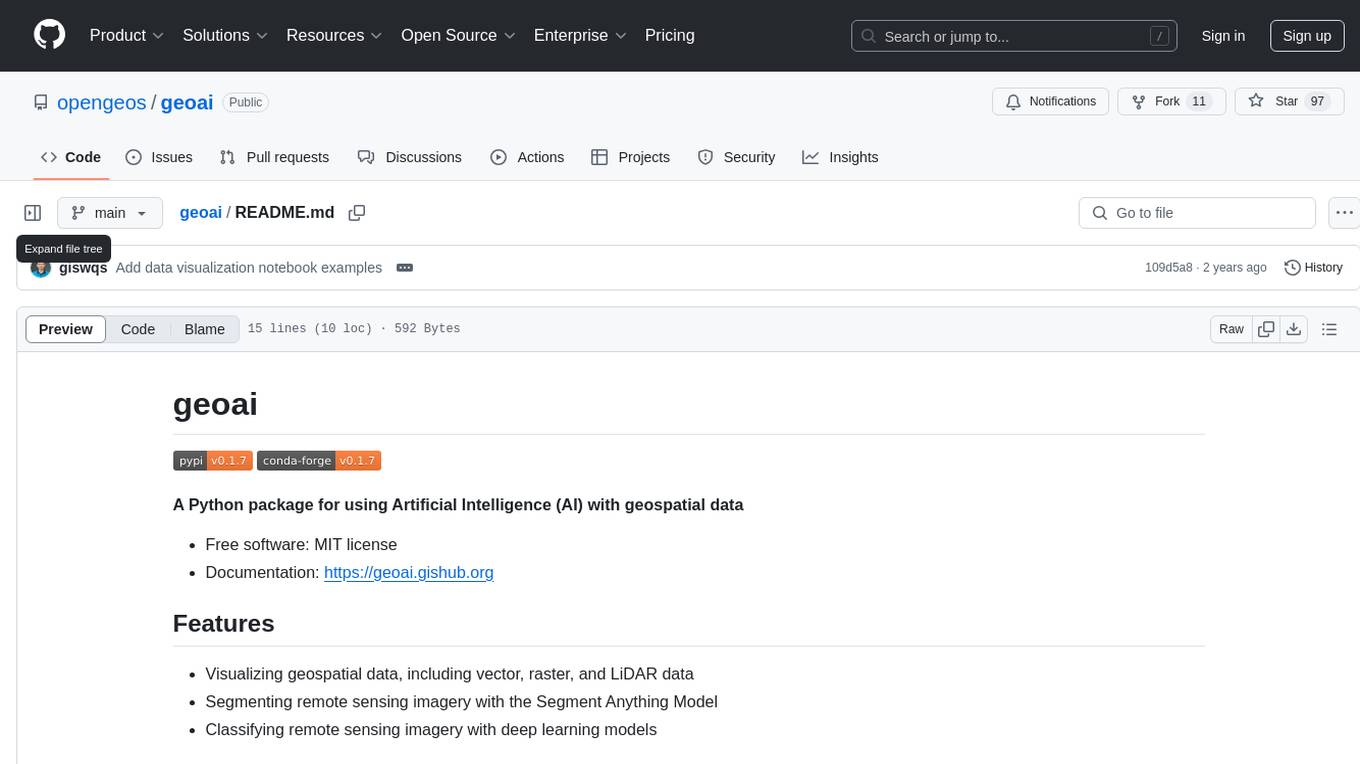Click the star count 97
Screen dimensions: 1360x764
(1317, 101)
